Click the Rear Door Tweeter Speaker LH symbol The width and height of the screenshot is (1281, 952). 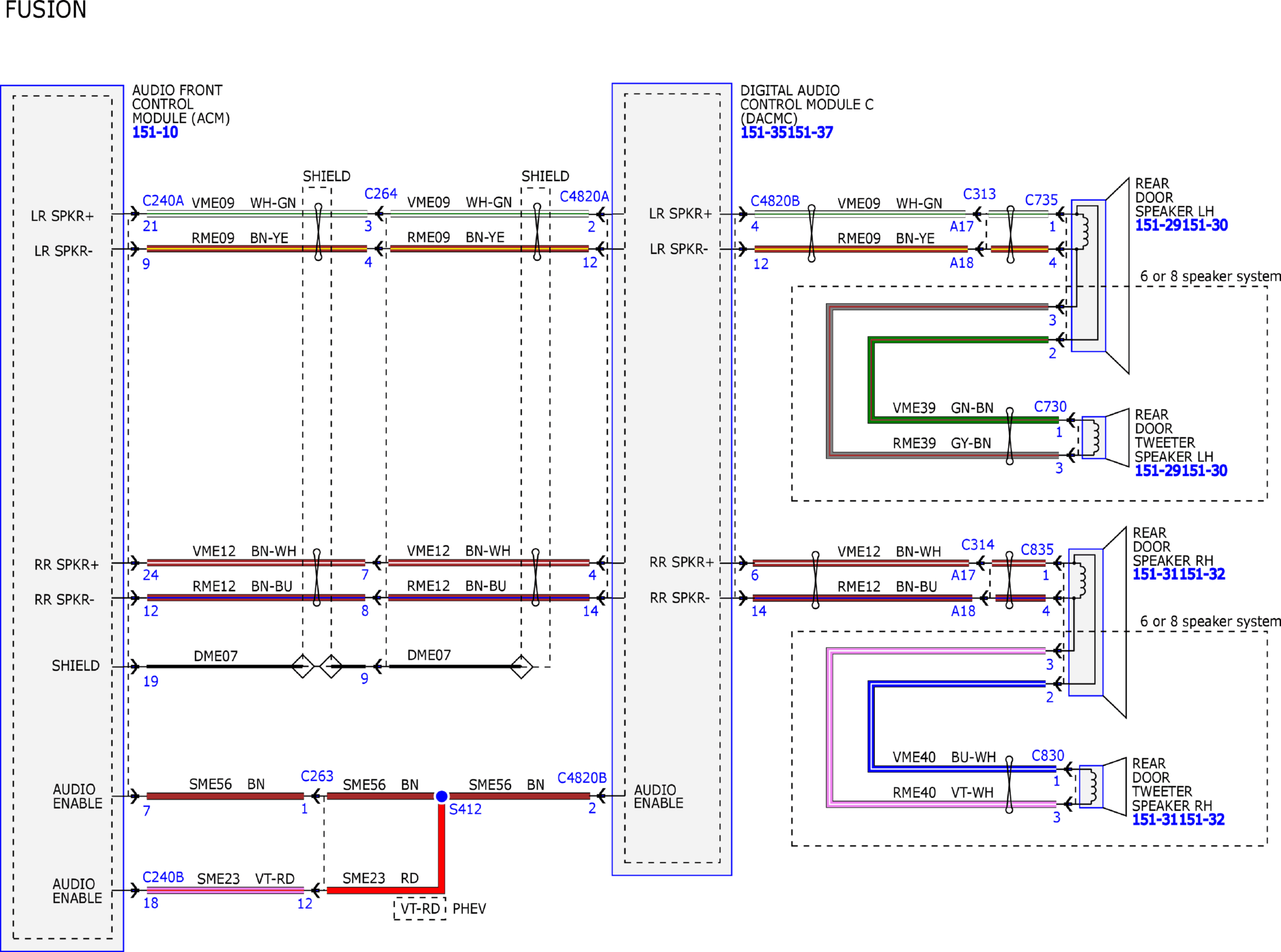click(1105, 438)
